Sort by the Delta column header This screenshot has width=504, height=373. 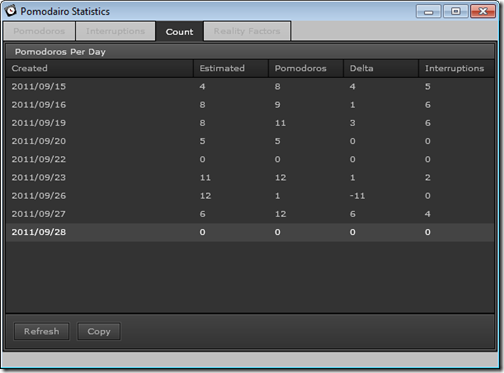pos(381,68)
